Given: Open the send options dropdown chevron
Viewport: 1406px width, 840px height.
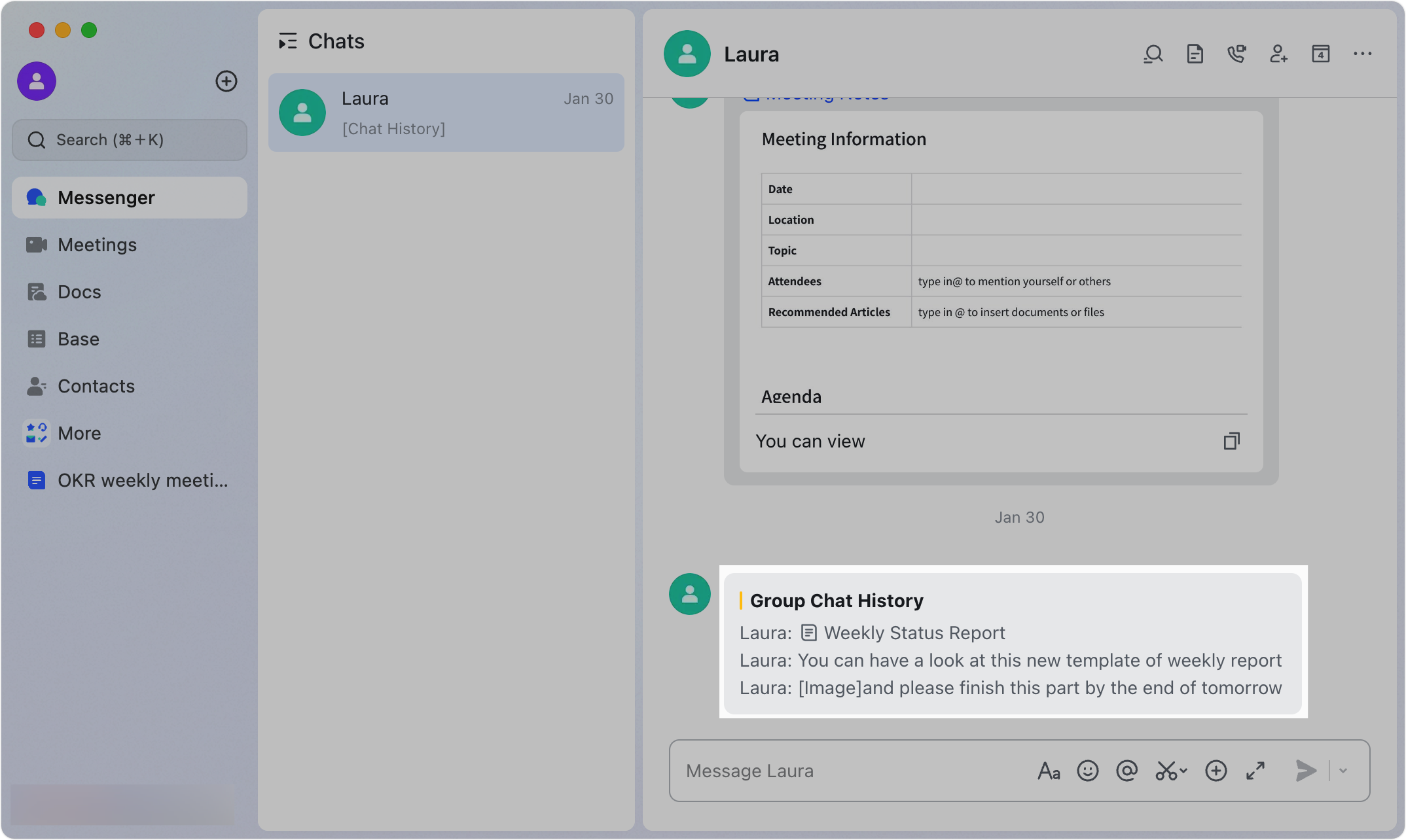Looking at the screenshot, I should (1343, 771).
